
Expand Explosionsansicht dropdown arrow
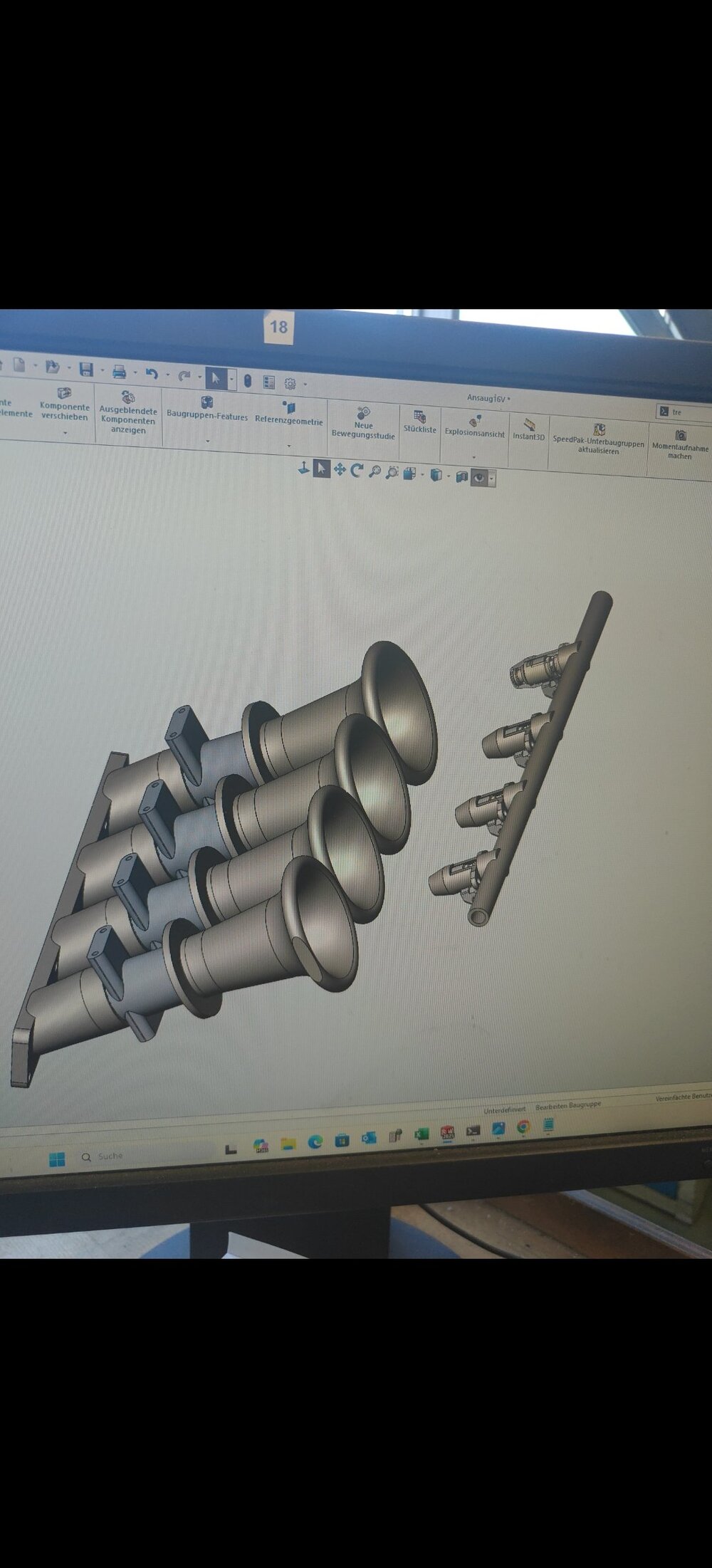(x=474, y=458)
